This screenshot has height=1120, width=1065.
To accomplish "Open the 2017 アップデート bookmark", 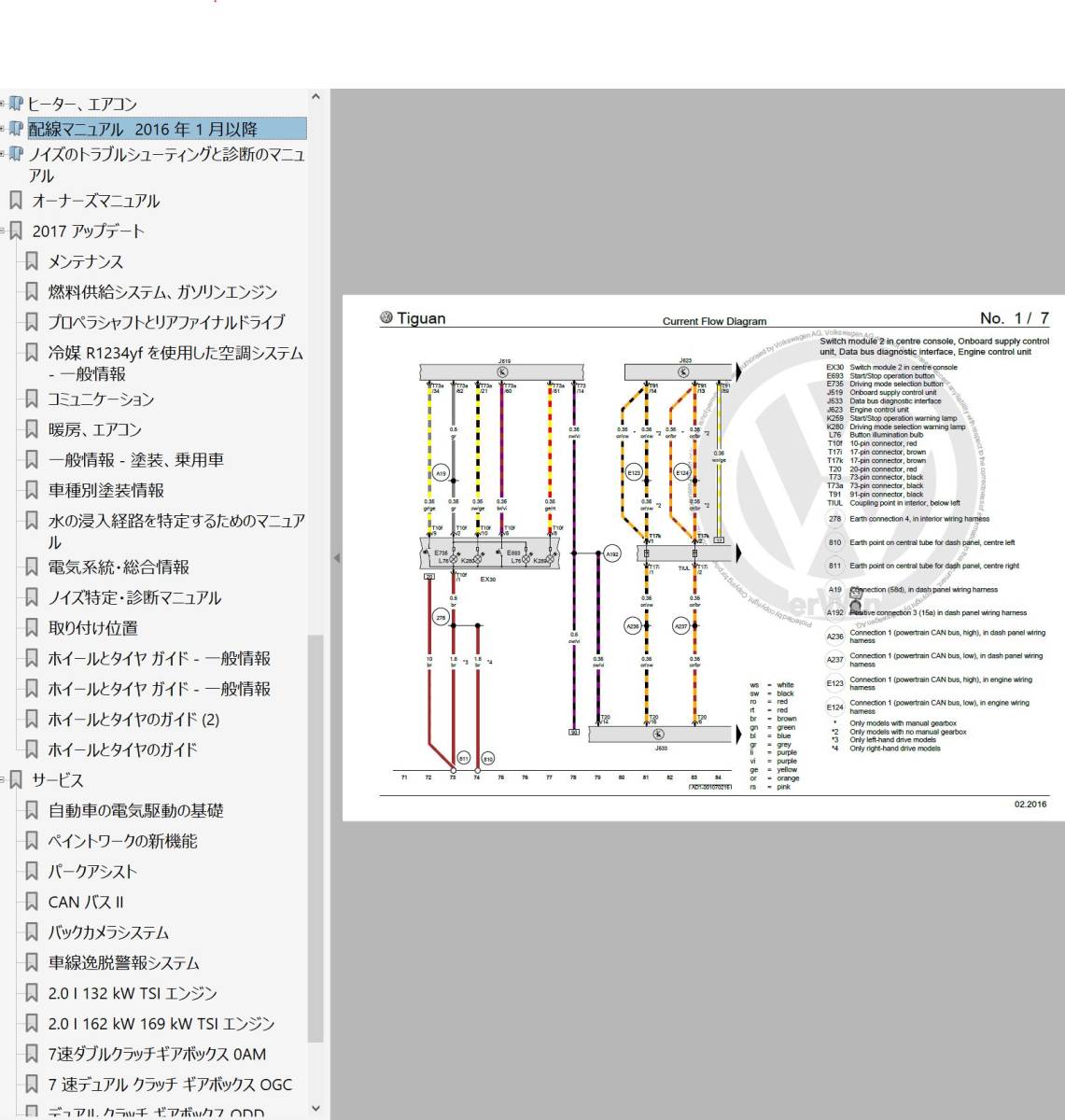I will 88,231.
